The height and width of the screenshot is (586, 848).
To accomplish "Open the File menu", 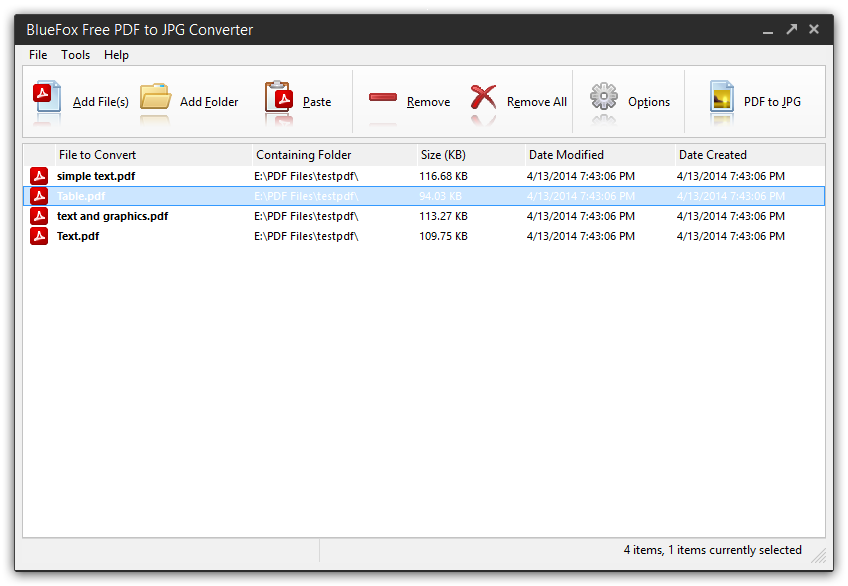I will [x=38, y=55].
